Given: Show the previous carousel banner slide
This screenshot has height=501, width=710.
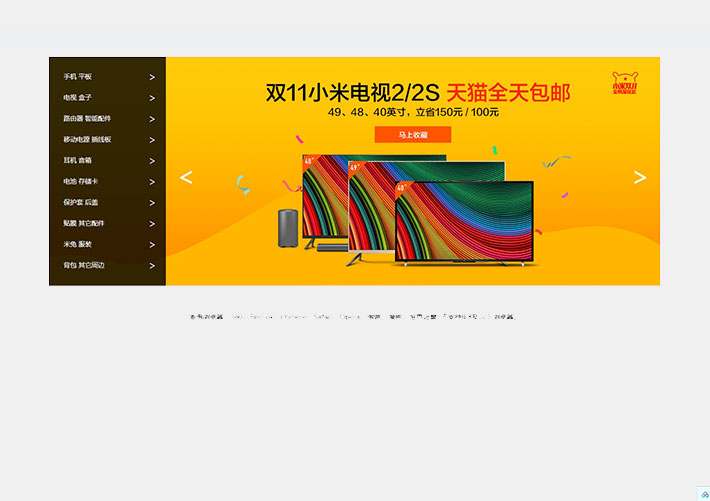Looking at the screenshot, I should click(x=186, y=177).
